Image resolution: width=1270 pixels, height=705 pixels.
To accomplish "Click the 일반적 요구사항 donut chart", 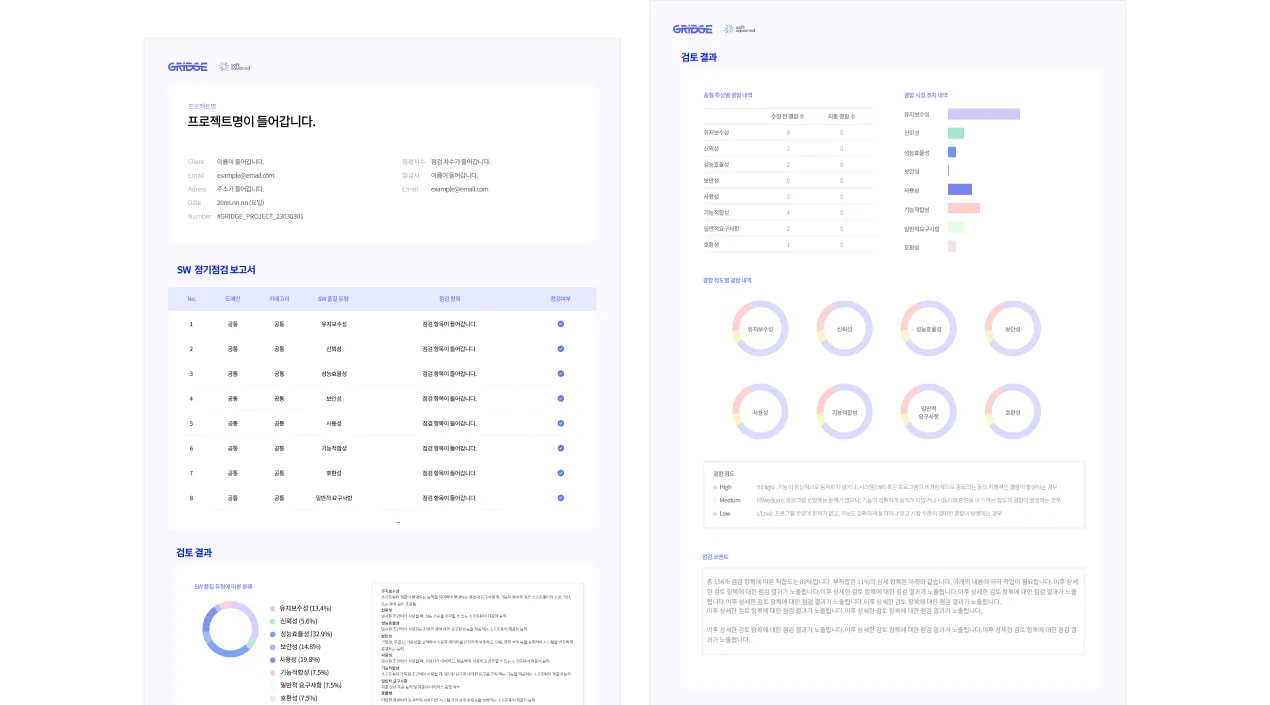I will tap(929, 412).
